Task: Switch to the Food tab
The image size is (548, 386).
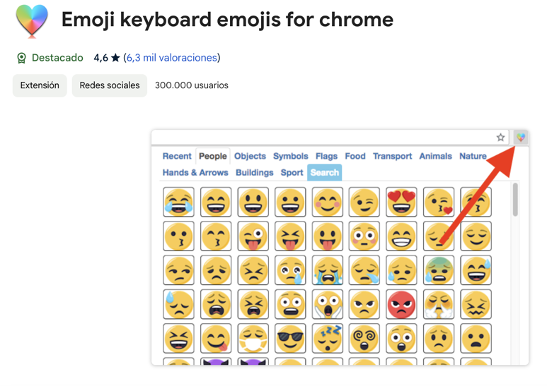Action: [x=355, y=156]
